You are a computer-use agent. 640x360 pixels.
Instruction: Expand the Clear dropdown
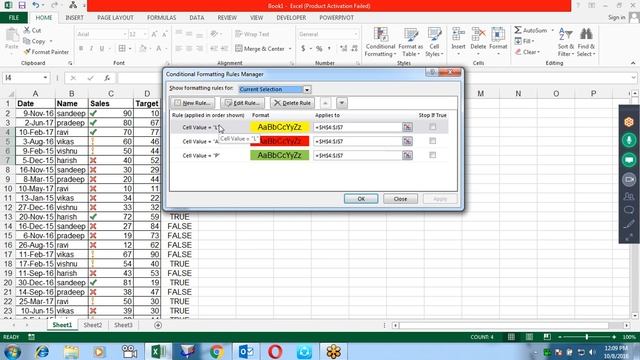[x=538, y=52]
